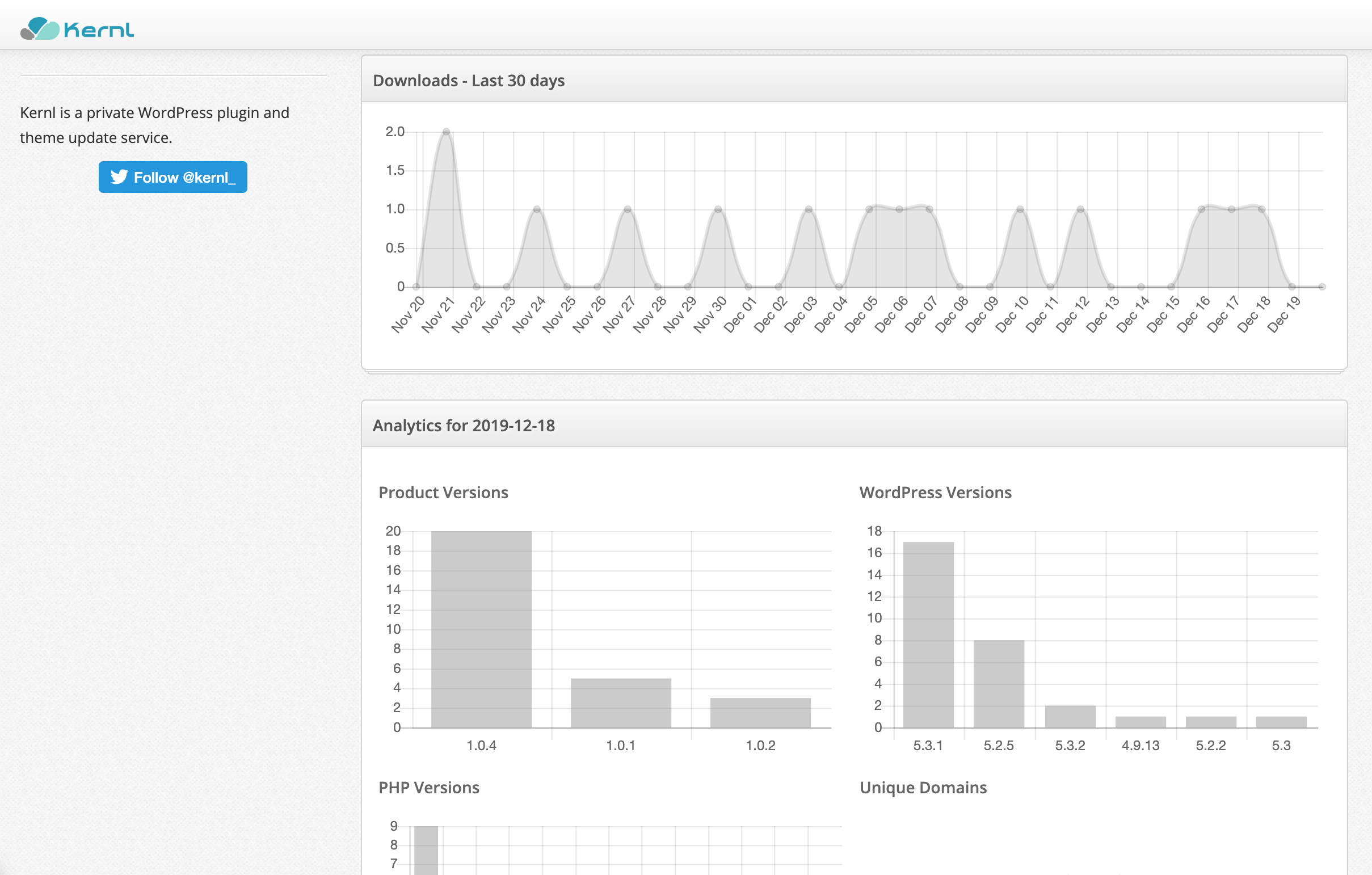Click the Twitter bird icon
Screen dimensions: 1372x875
coord(119,177)
